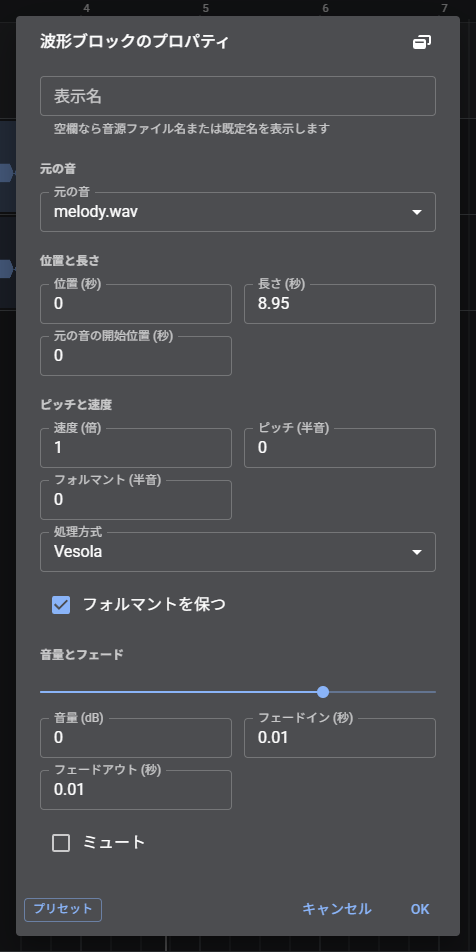Image resolution: width=476 pixels, height=952 pixels.
Task: Click the 表示名 display name field
Action: point(237,96)
